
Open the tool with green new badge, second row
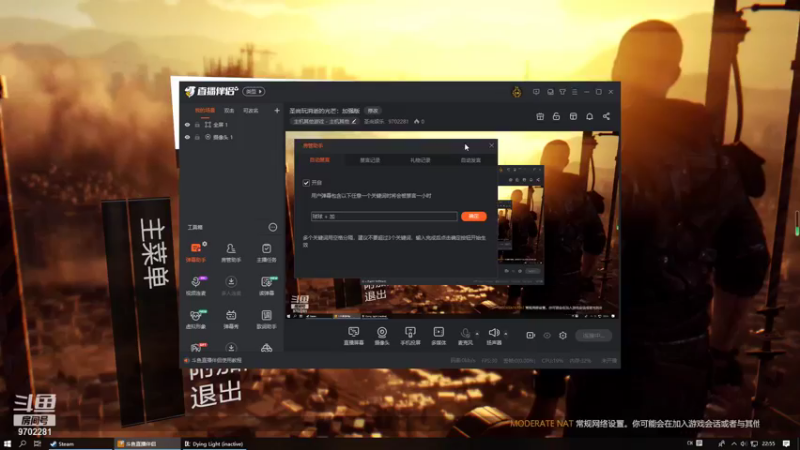coord(266,285)
